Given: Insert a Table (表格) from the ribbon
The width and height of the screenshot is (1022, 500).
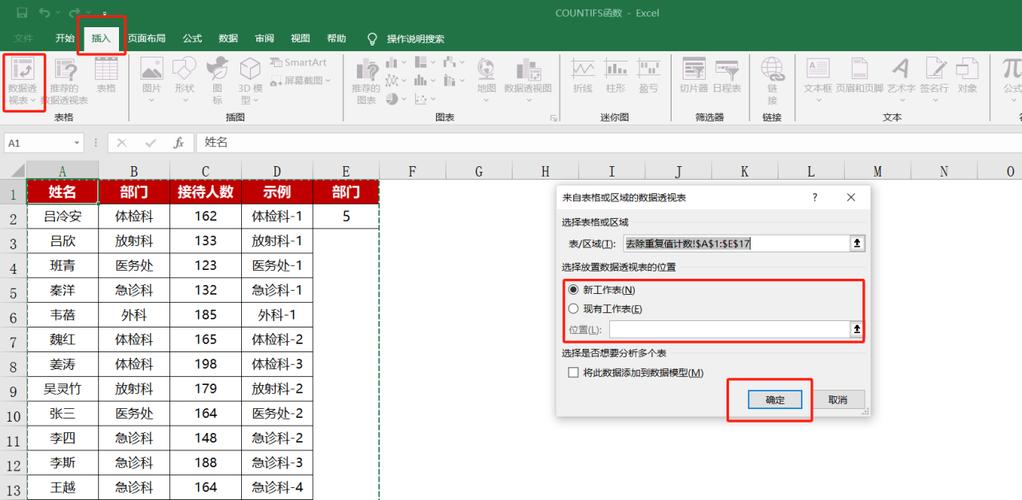Looking at the screenshot, I should (x=106, y=76).
